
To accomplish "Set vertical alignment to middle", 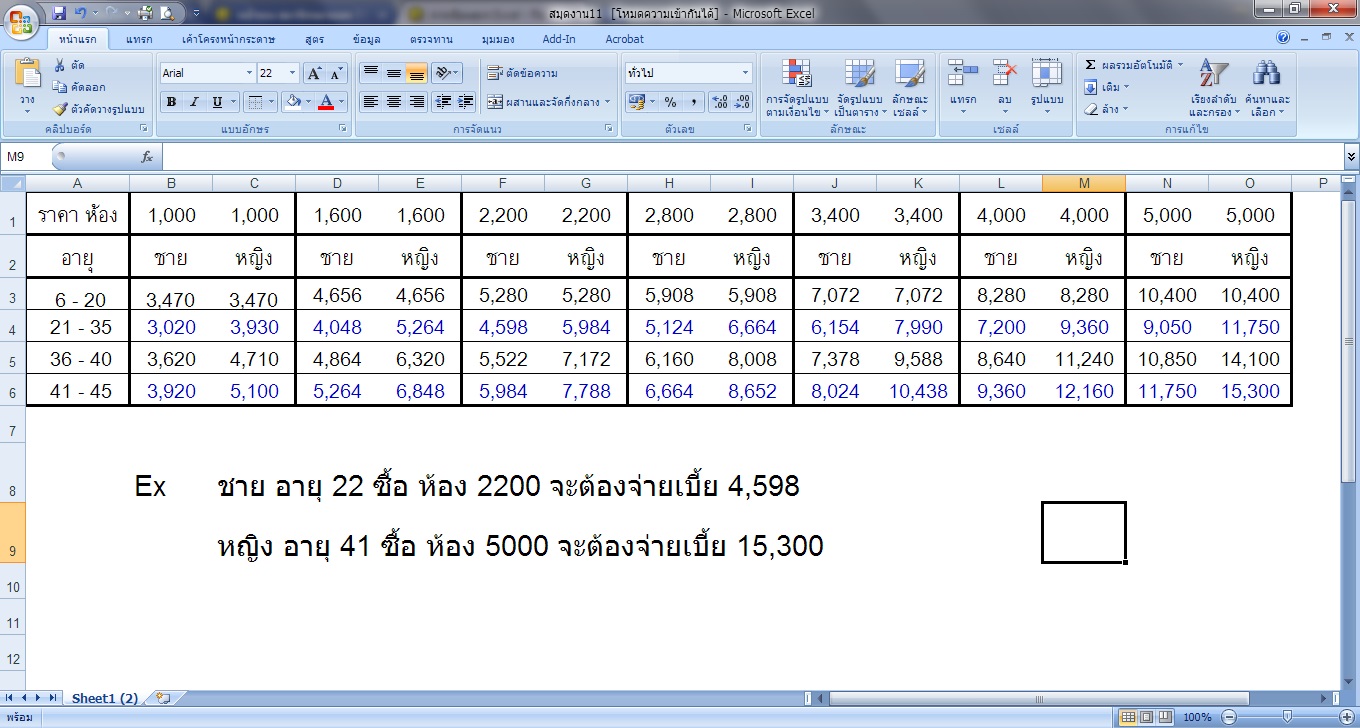I will click(x=393, y=73).
